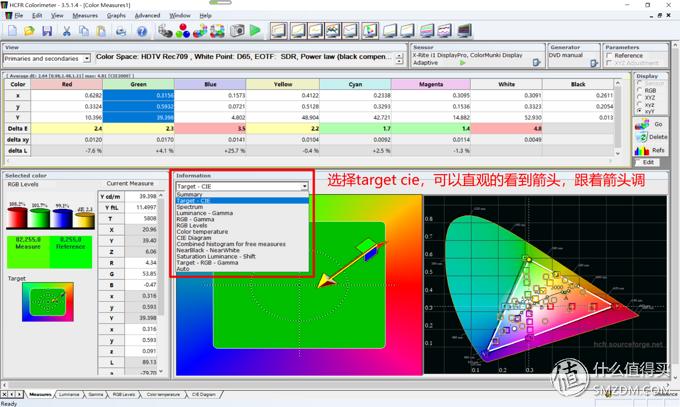
Task: Click the blue Help question mark icon
Action: [x=141, y=31]
